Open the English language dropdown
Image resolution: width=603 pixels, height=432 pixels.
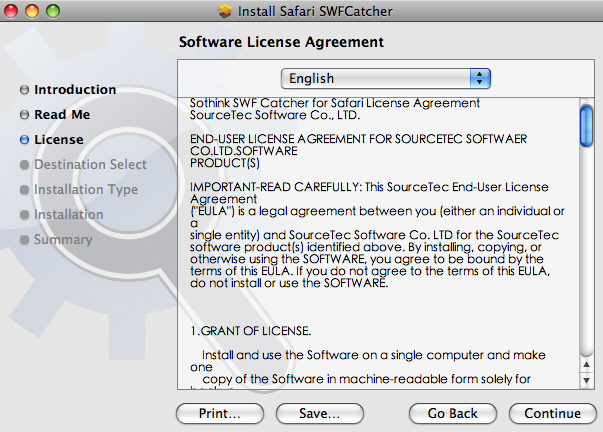(386, 78)
